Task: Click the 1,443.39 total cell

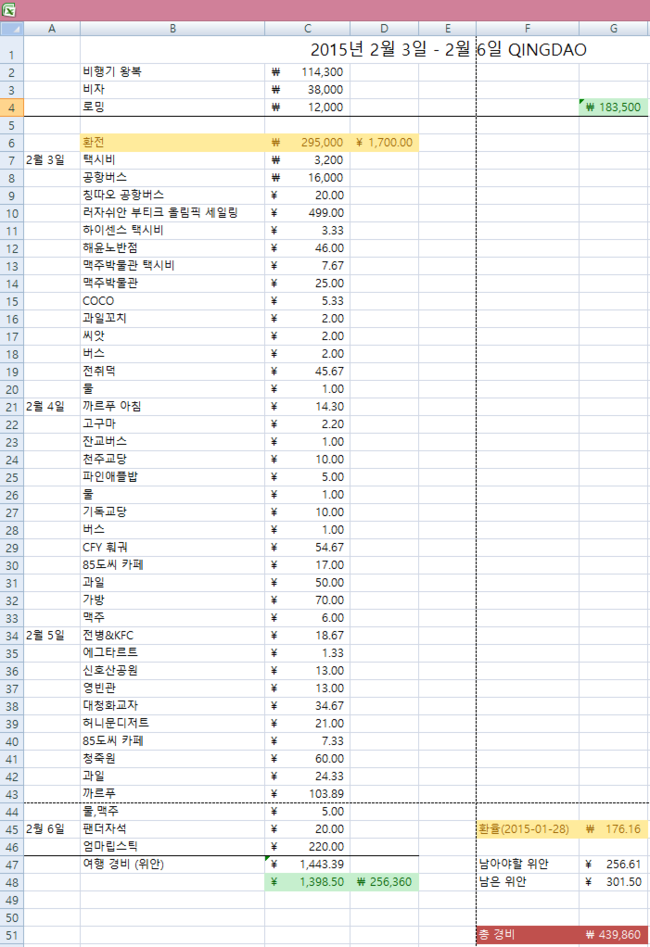Action: pyautogui.click(x=307, y=864)
